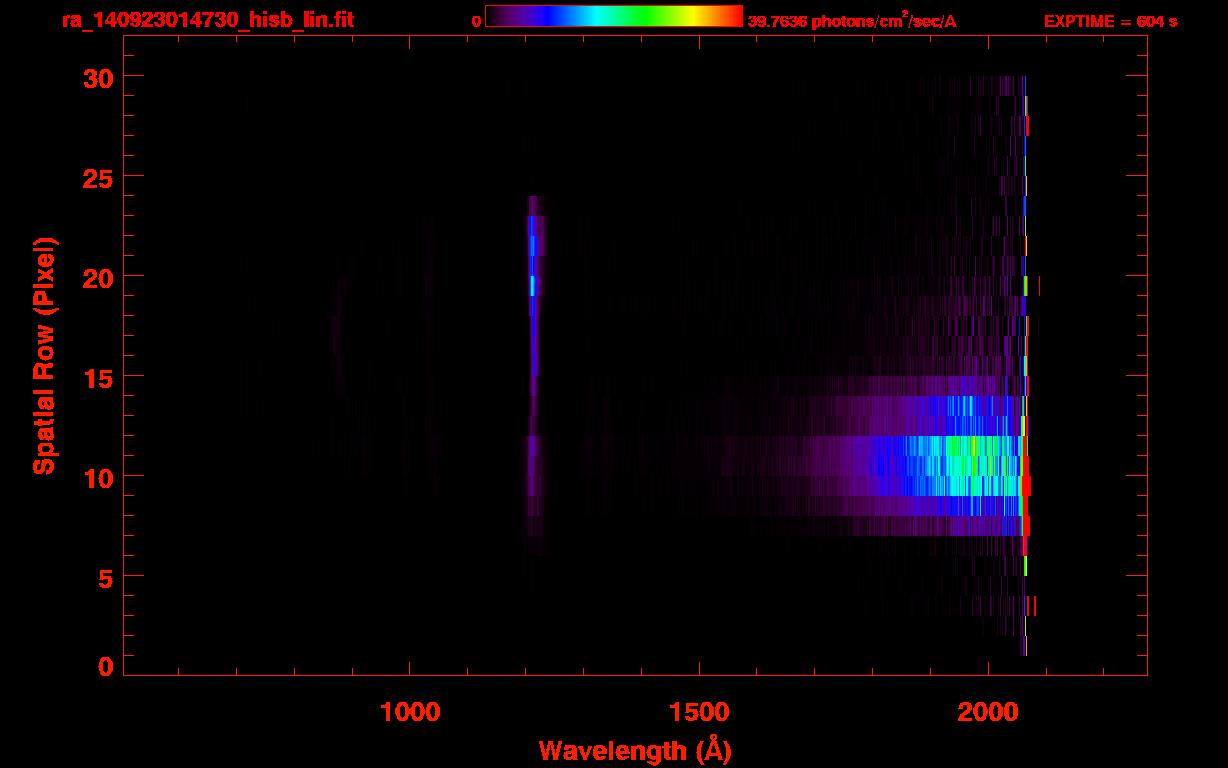
Task: Click the red saturated edge at row 10
Action: 1026,486
